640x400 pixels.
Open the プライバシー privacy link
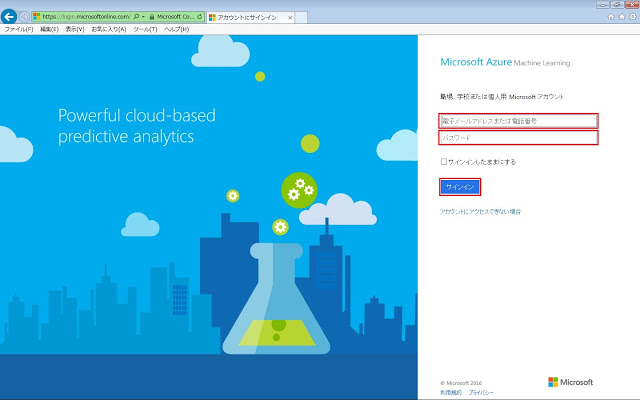[481, 392]
